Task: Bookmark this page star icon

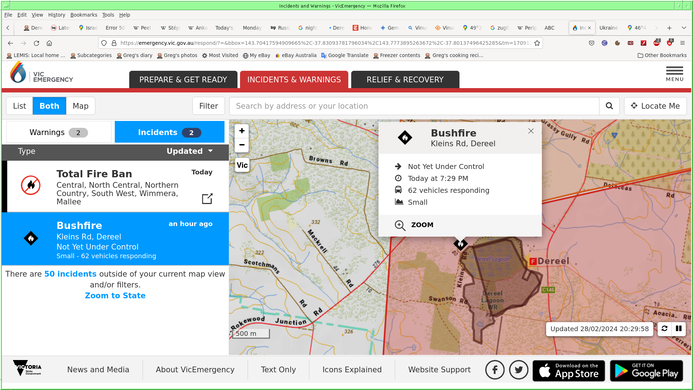Action: point(537,43)
